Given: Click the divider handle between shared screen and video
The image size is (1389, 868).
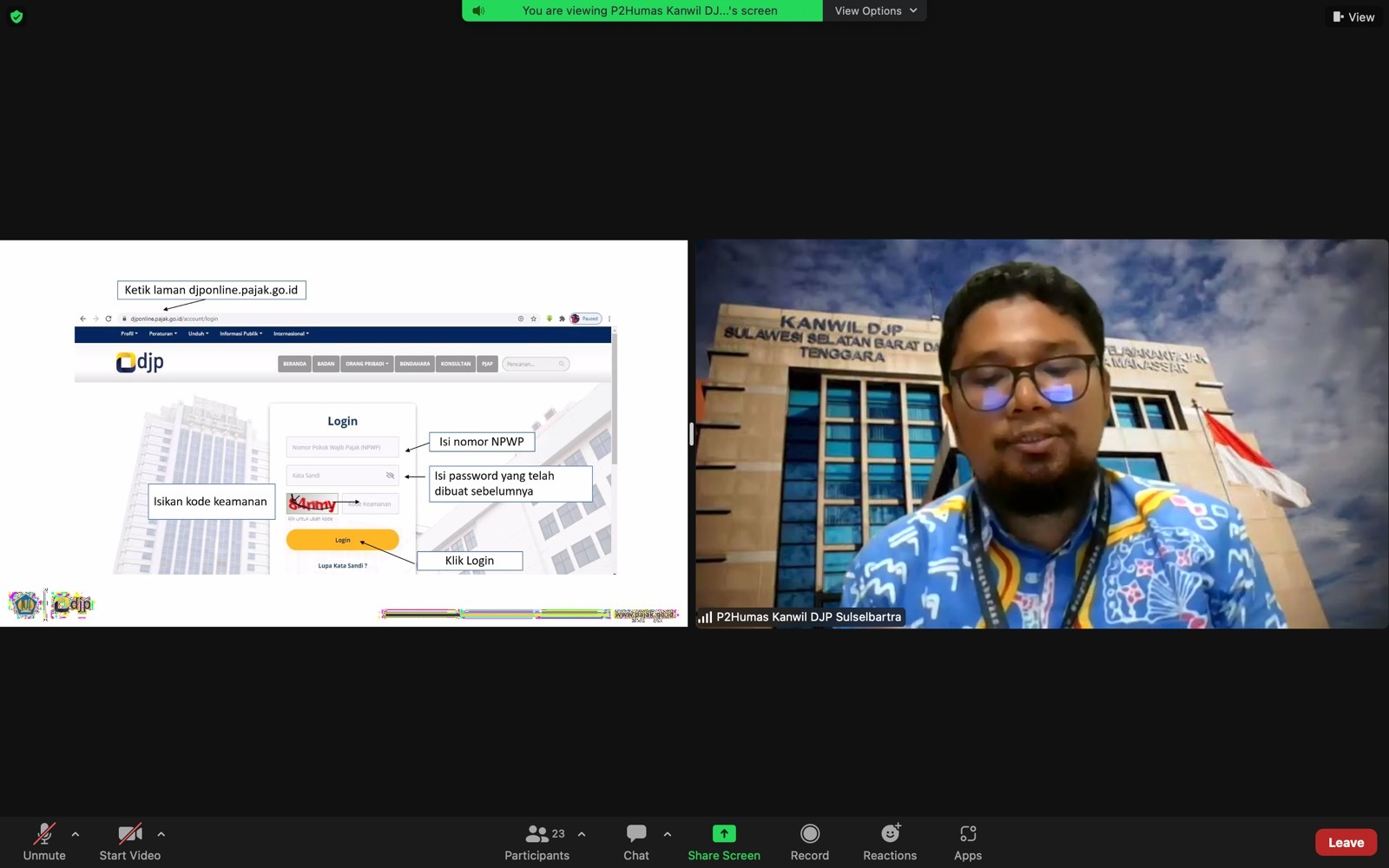Looking at the screenshot, I should click(691, 434).
